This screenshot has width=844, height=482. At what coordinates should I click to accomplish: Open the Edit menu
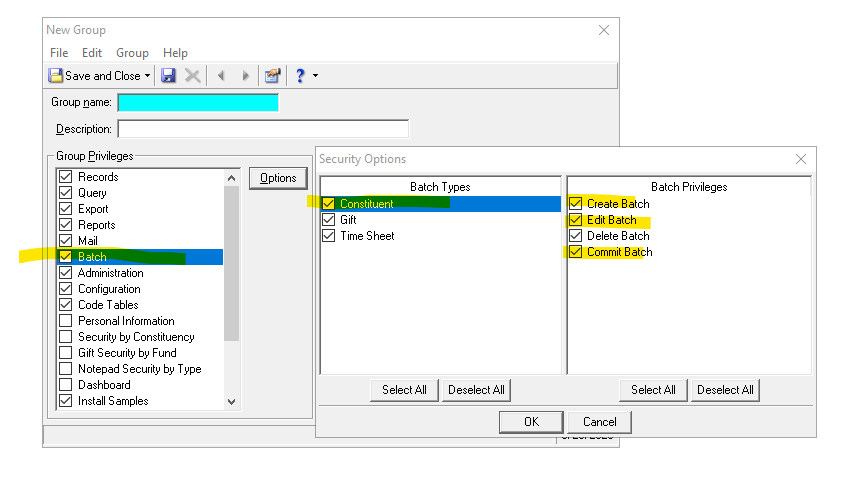[x=92, y=53]
